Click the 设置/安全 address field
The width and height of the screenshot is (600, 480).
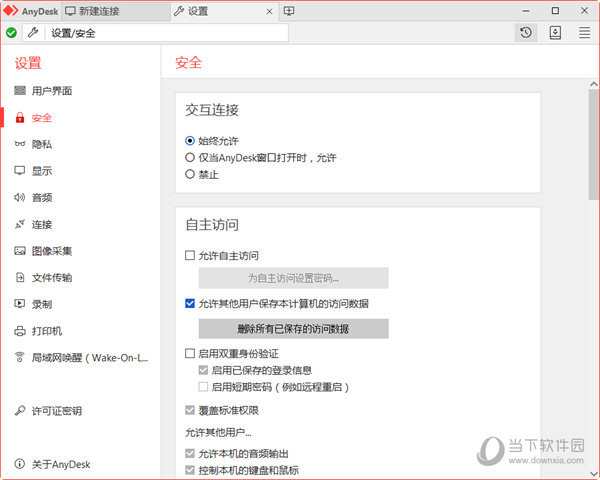167,33
